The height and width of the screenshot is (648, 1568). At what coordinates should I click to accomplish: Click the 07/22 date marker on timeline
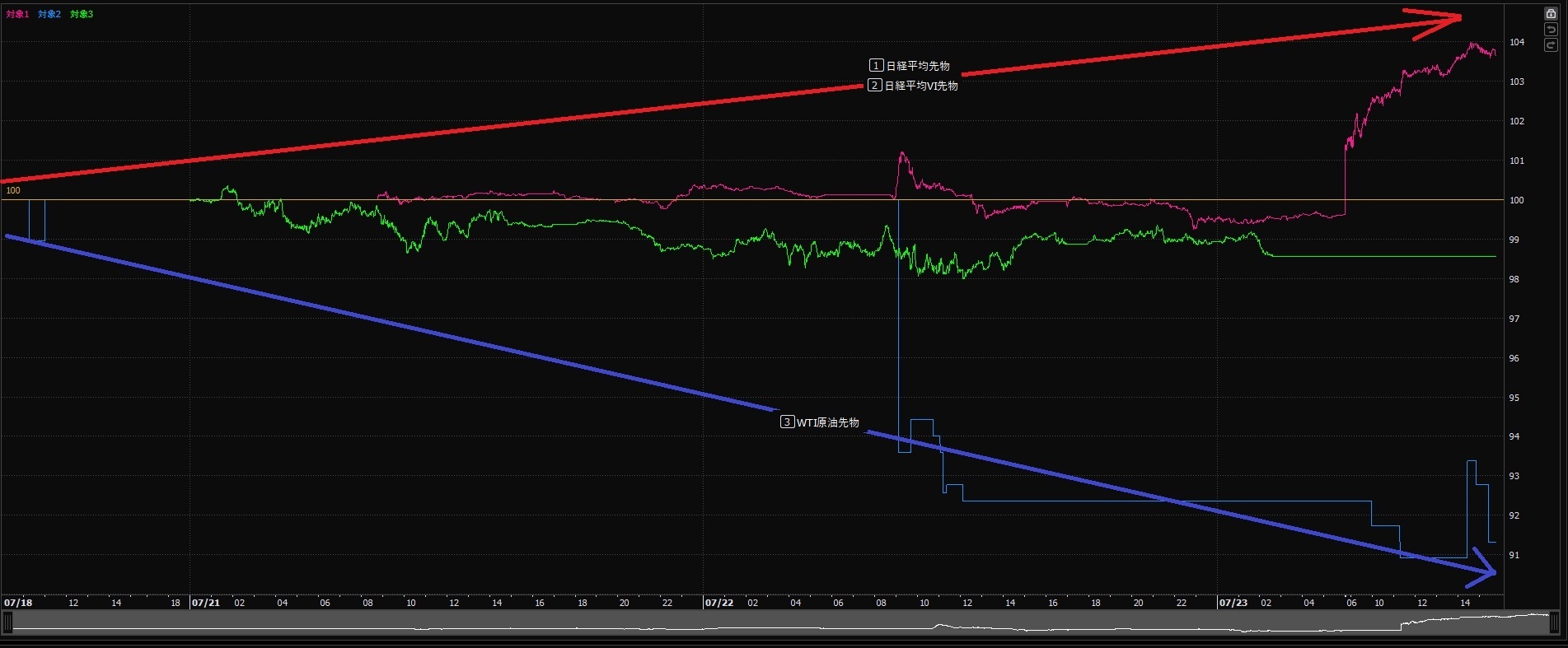point(718,603)
